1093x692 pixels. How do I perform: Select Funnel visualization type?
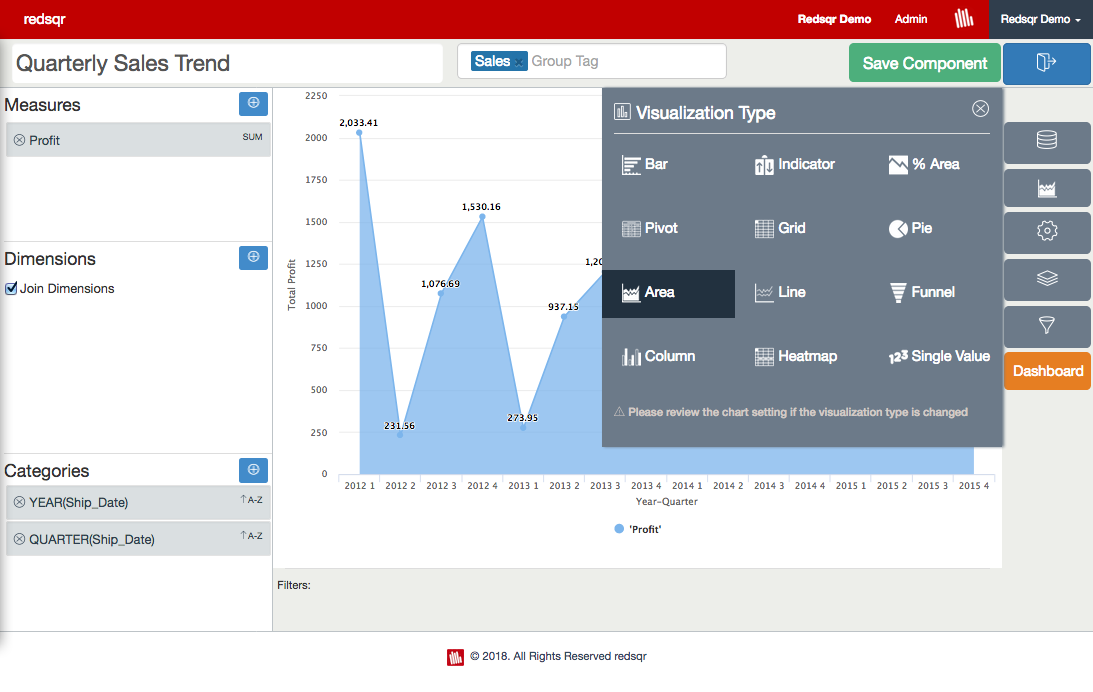[922, 293]
